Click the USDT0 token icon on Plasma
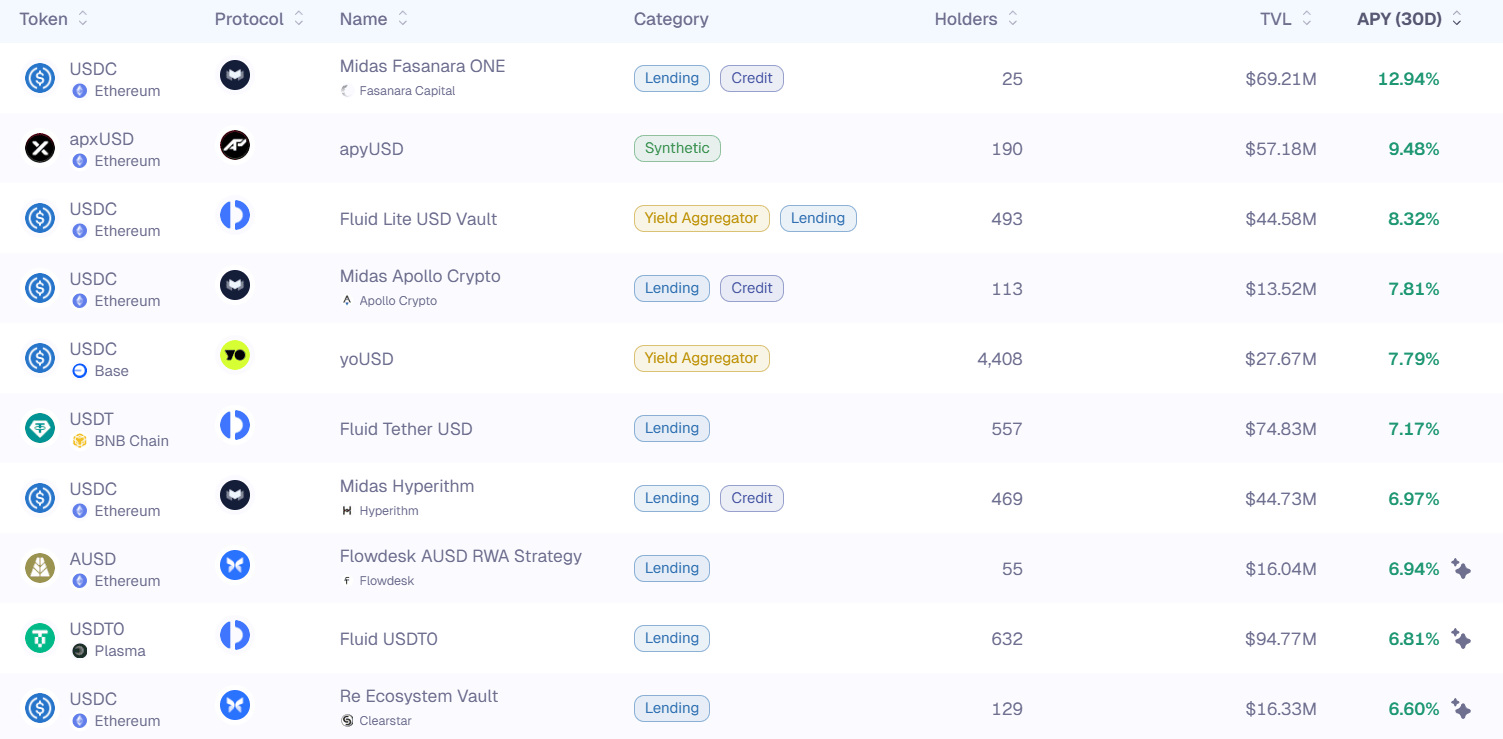Viewport: 1503px width, 739px height. [x=40, y=638]
